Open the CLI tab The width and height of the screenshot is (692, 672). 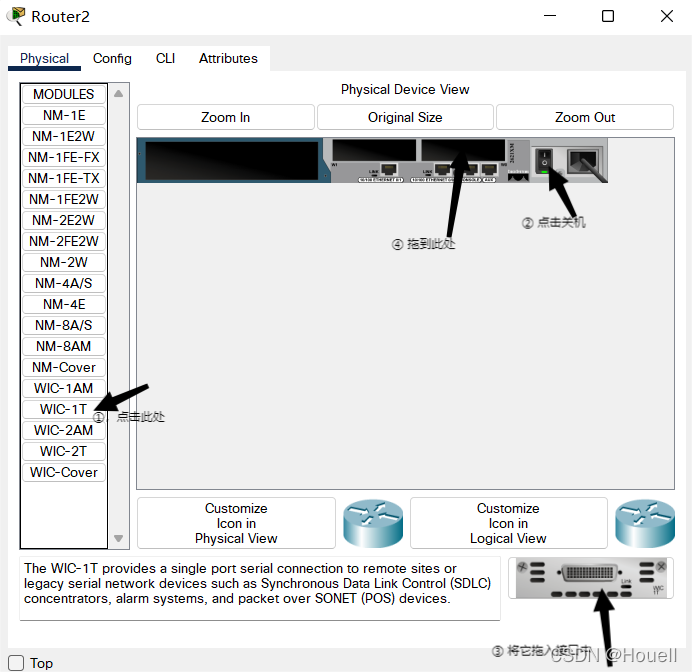coord(165,59)
